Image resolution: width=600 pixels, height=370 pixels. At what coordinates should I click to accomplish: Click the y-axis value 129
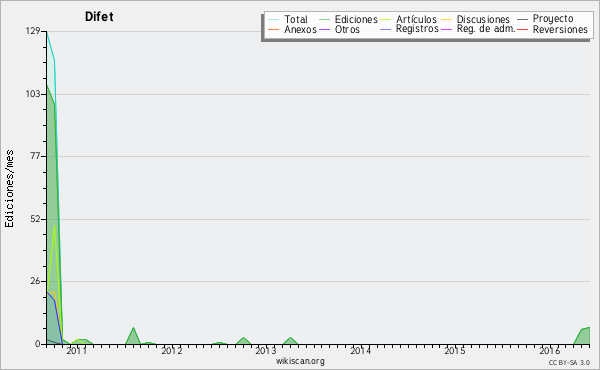click(33, 31)
